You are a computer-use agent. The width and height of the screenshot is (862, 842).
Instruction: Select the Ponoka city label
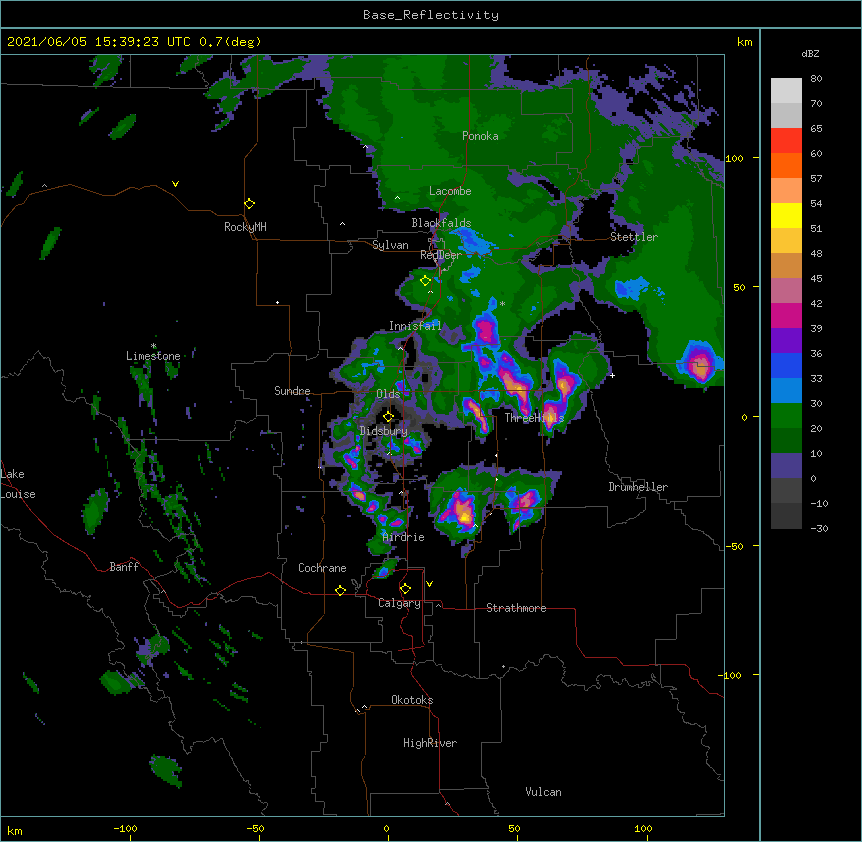click(x=480, y=136)
